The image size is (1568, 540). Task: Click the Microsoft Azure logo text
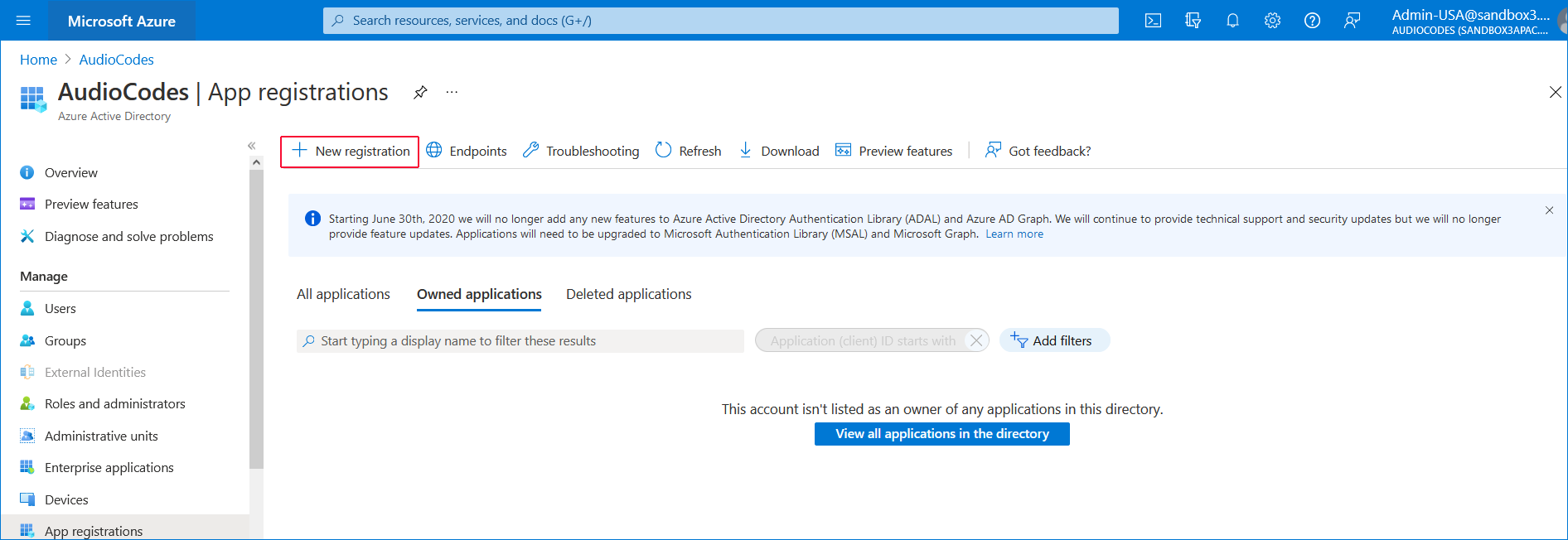[122, 21]
